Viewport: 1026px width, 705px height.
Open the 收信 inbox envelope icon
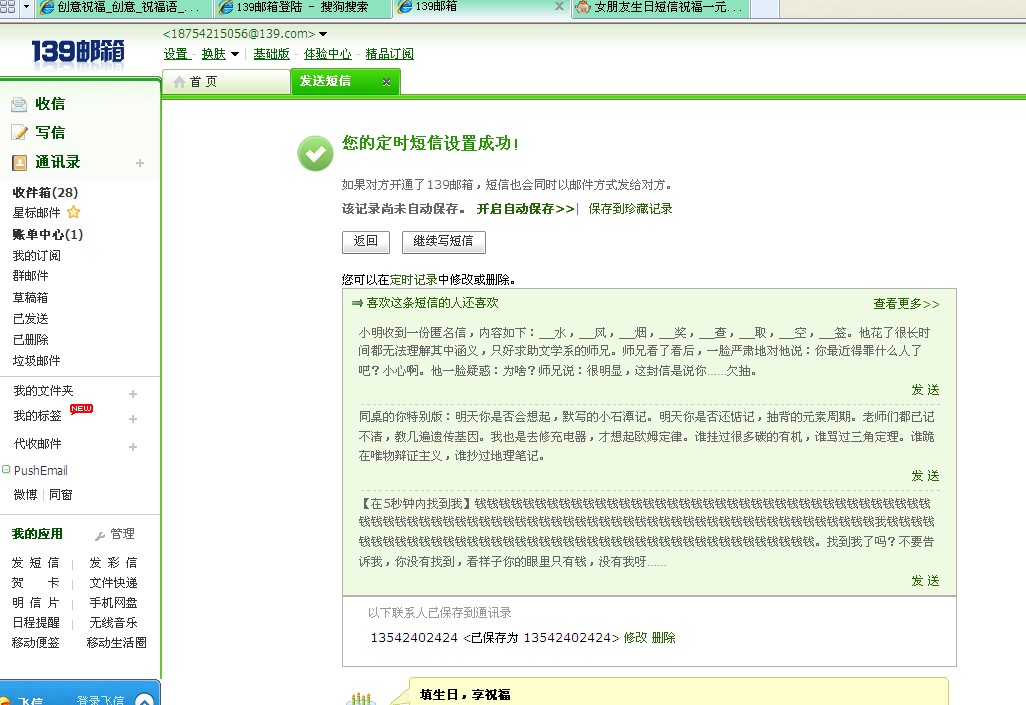(x=19, y=104)
